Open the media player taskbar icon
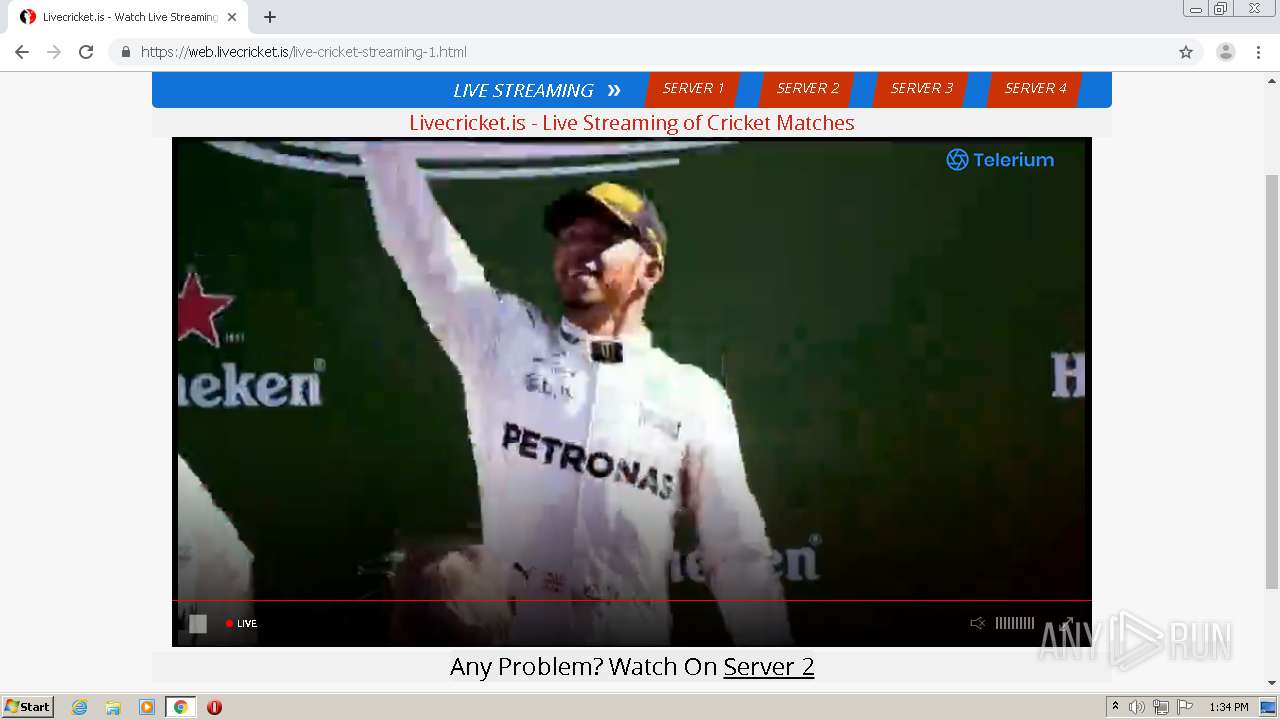1280x720 pixels. pyautogui.click(x=147, y=707)
